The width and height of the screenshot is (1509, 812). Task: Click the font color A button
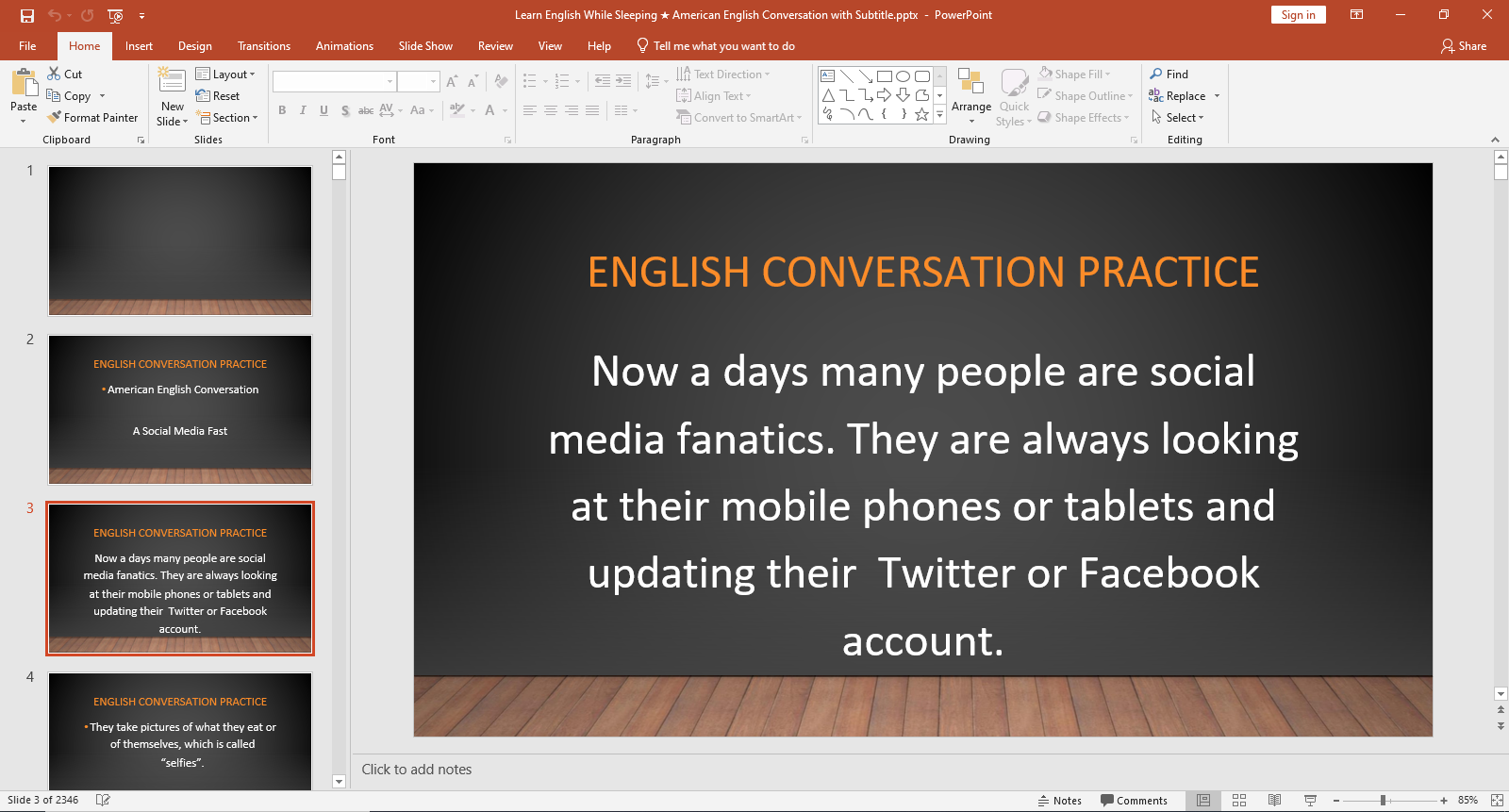pos(489,110)
